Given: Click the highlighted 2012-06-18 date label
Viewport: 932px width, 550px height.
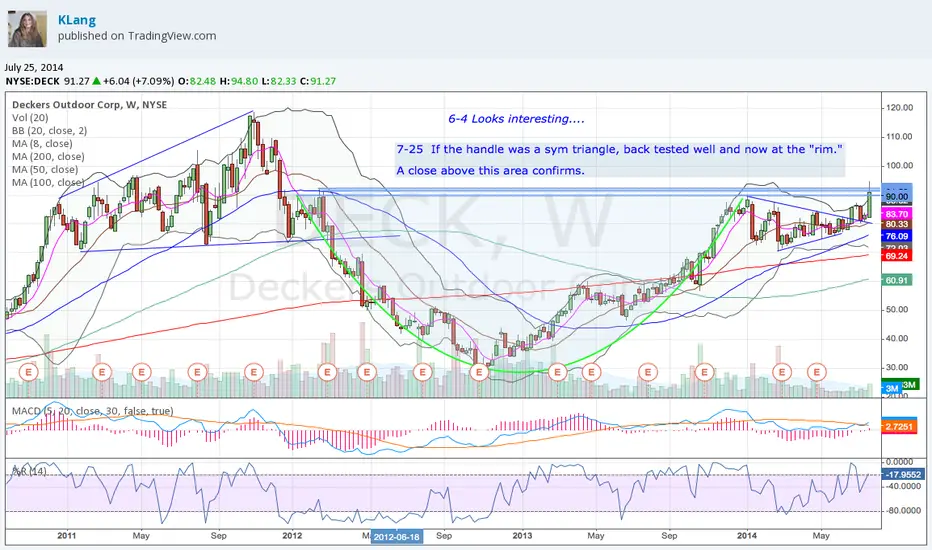Looking at the screenshot, I should 396,536.
